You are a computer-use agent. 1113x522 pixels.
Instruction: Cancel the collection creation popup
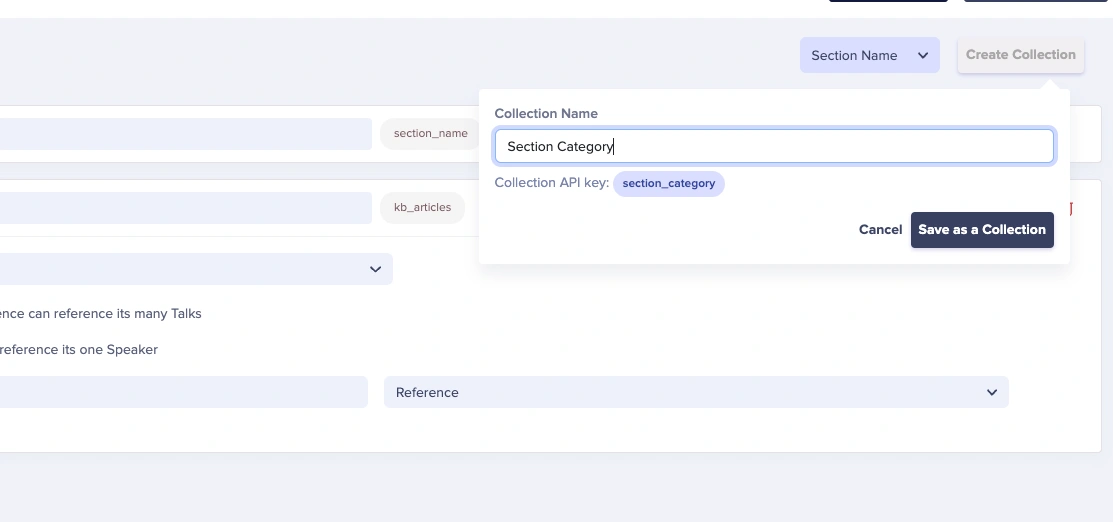pyautogui.click(x=880, y=229)
